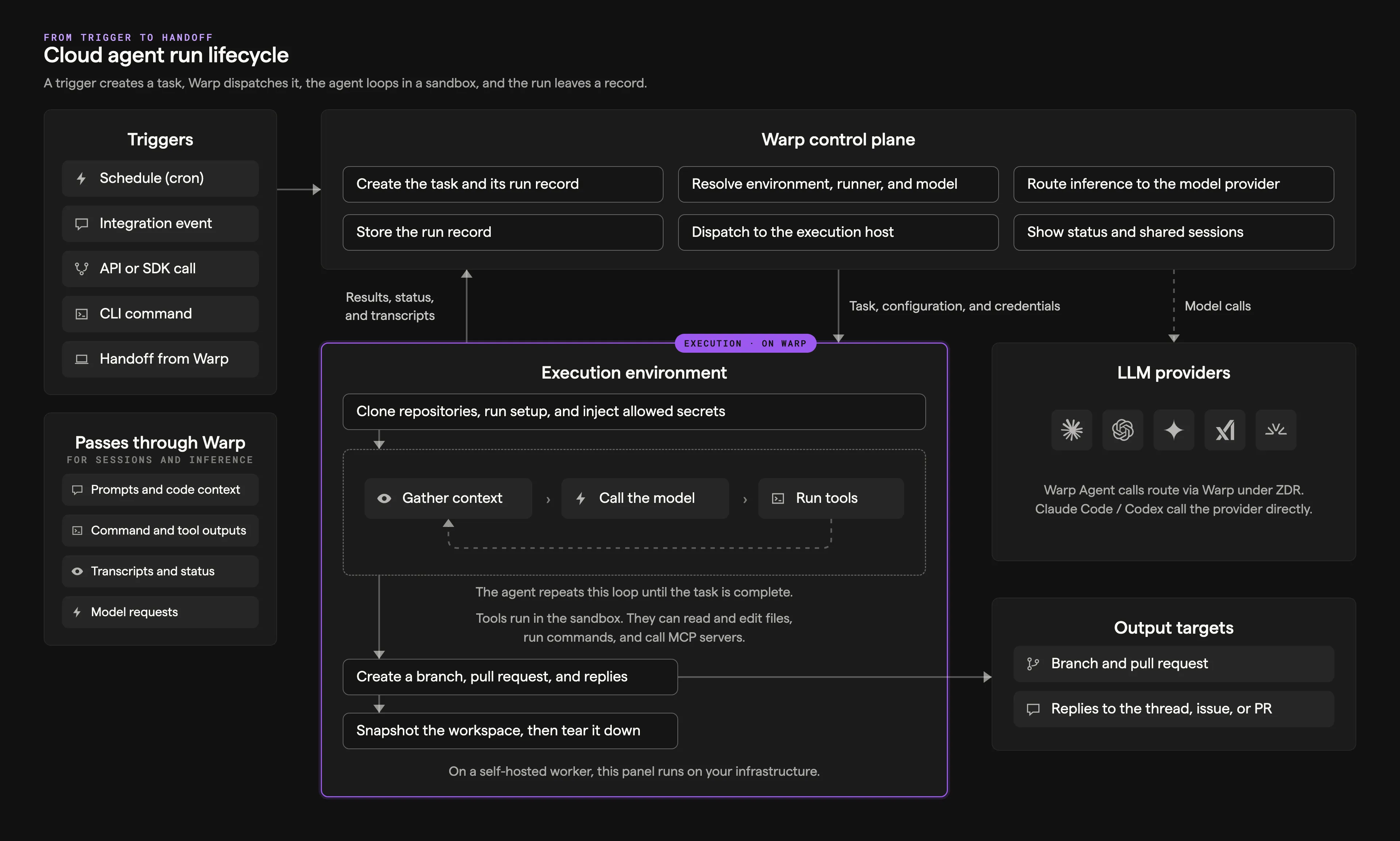Select the Handoff from Warp trigger
This screenshot has width=1400, height=841.
tap(160, 359)
